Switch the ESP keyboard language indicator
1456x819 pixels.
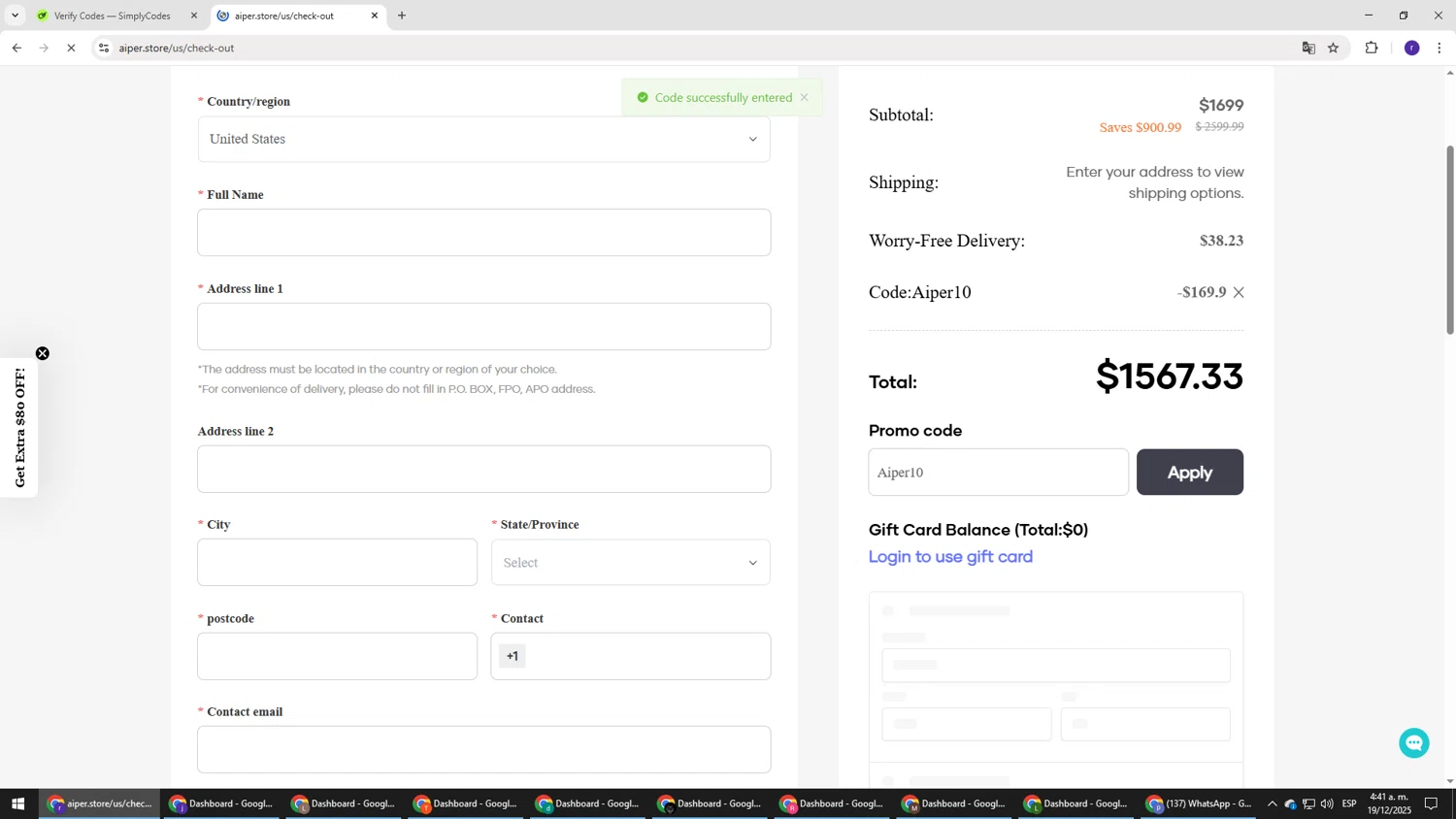pos(1349,803)
